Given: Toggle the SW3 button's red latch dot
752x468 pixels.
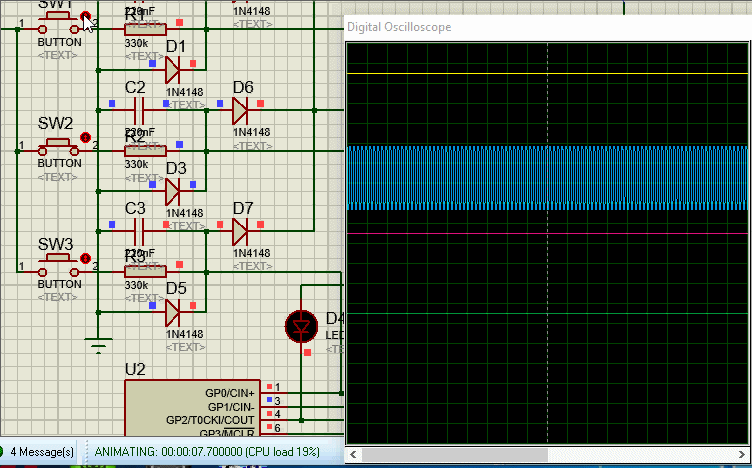Looking at the screenshot, I should click(x=85, y=258).
